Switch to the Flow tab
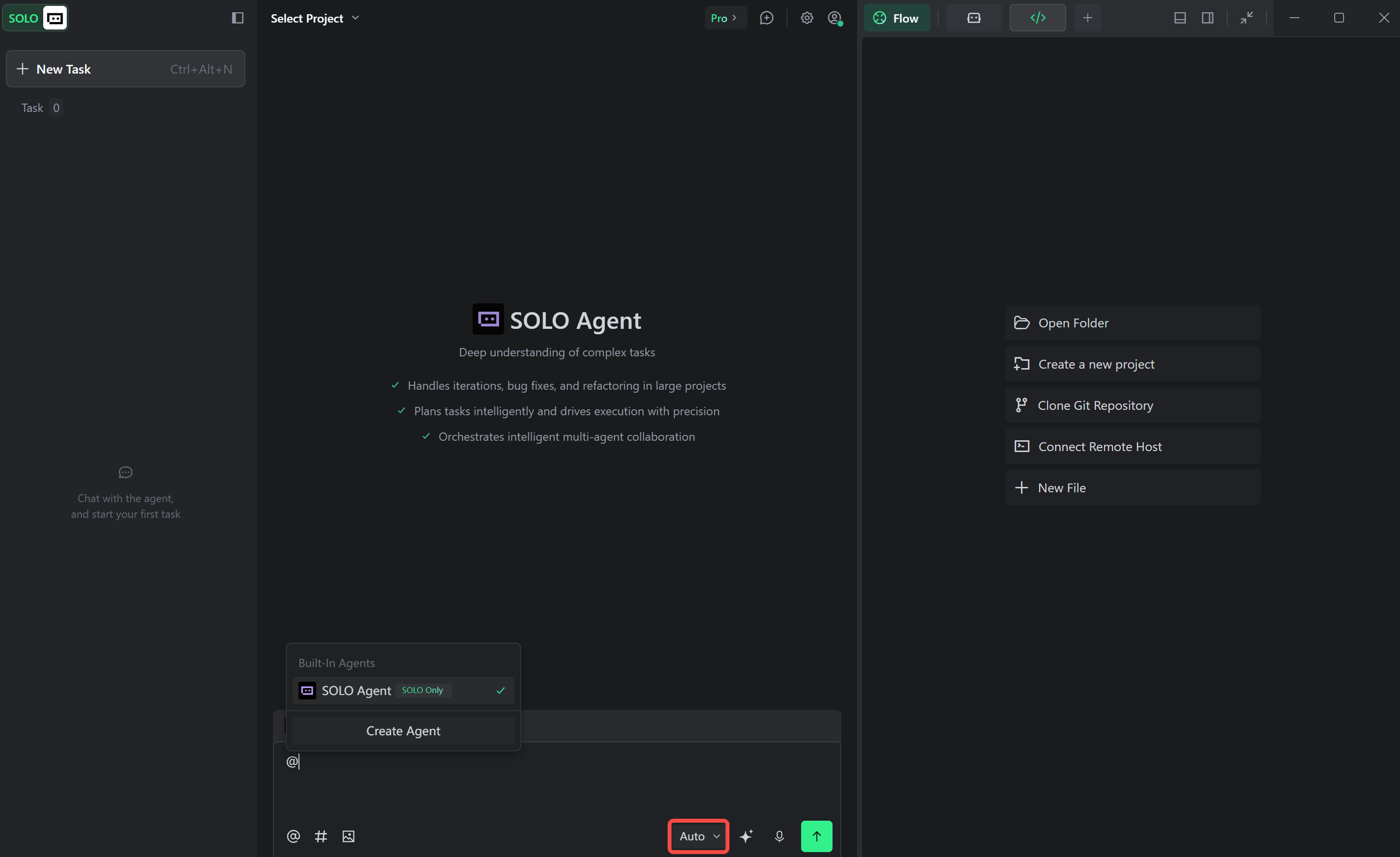The image size is (1400, 857). point(896,18)
